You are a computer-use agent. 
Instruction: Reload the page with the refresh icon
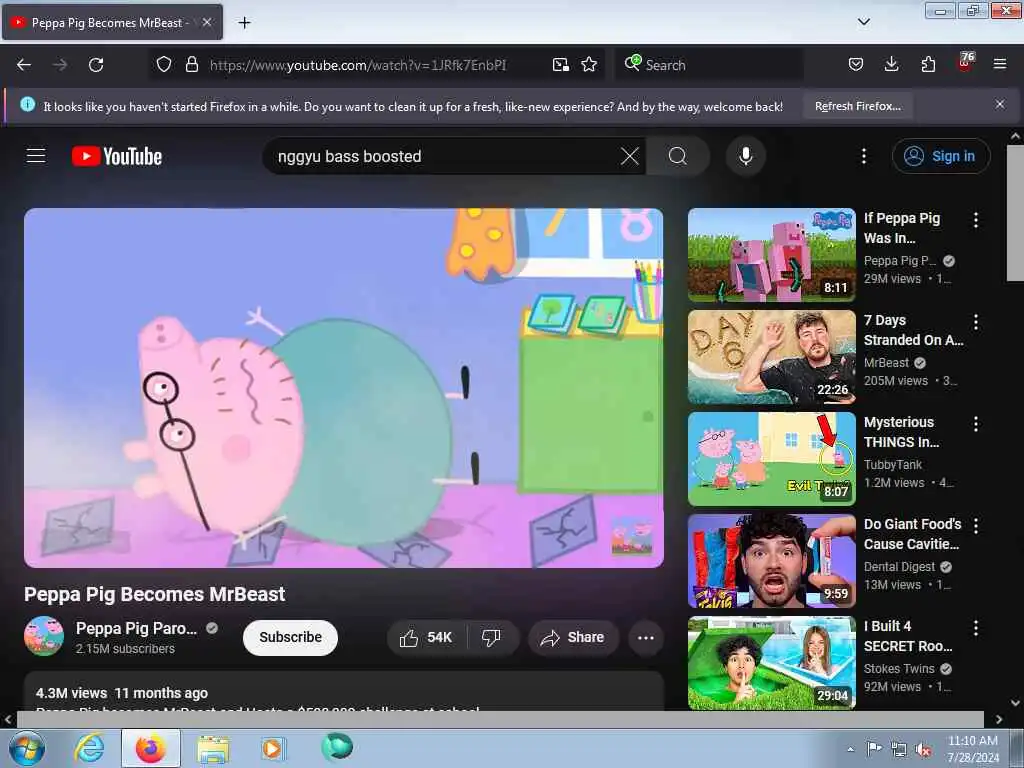coord(96,65)
